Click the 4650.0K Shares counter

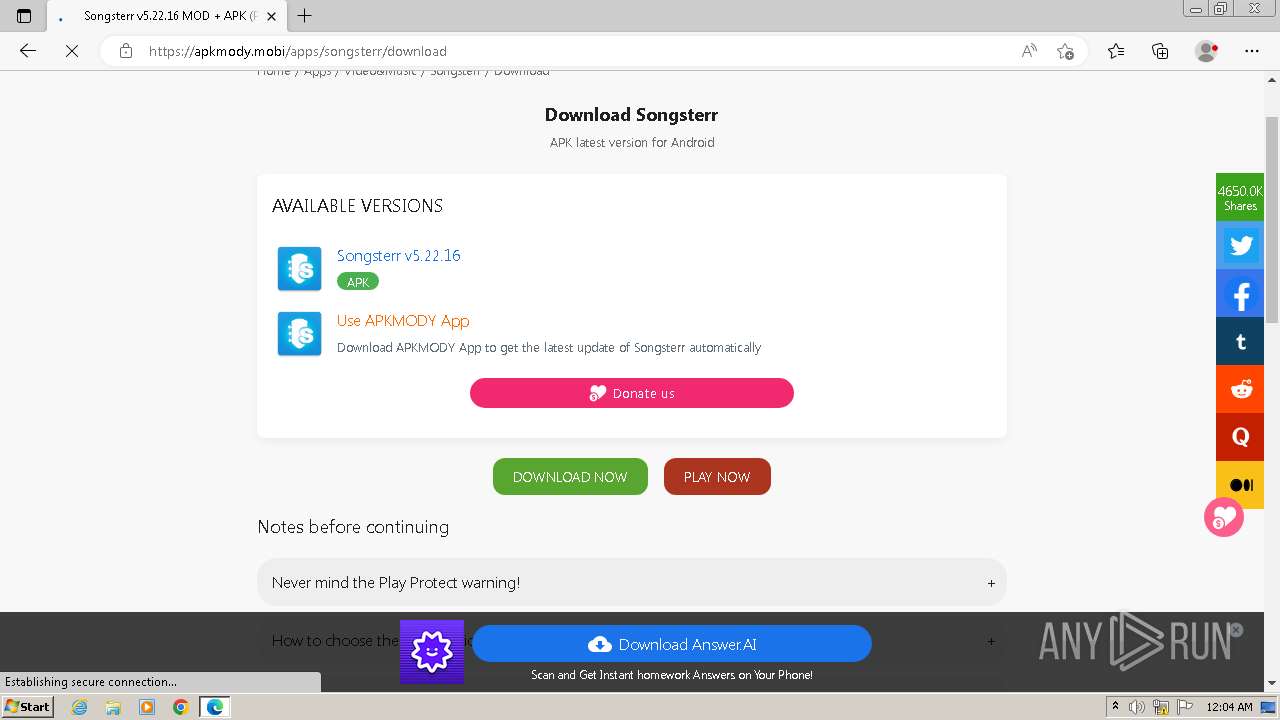click(1240, 197)
